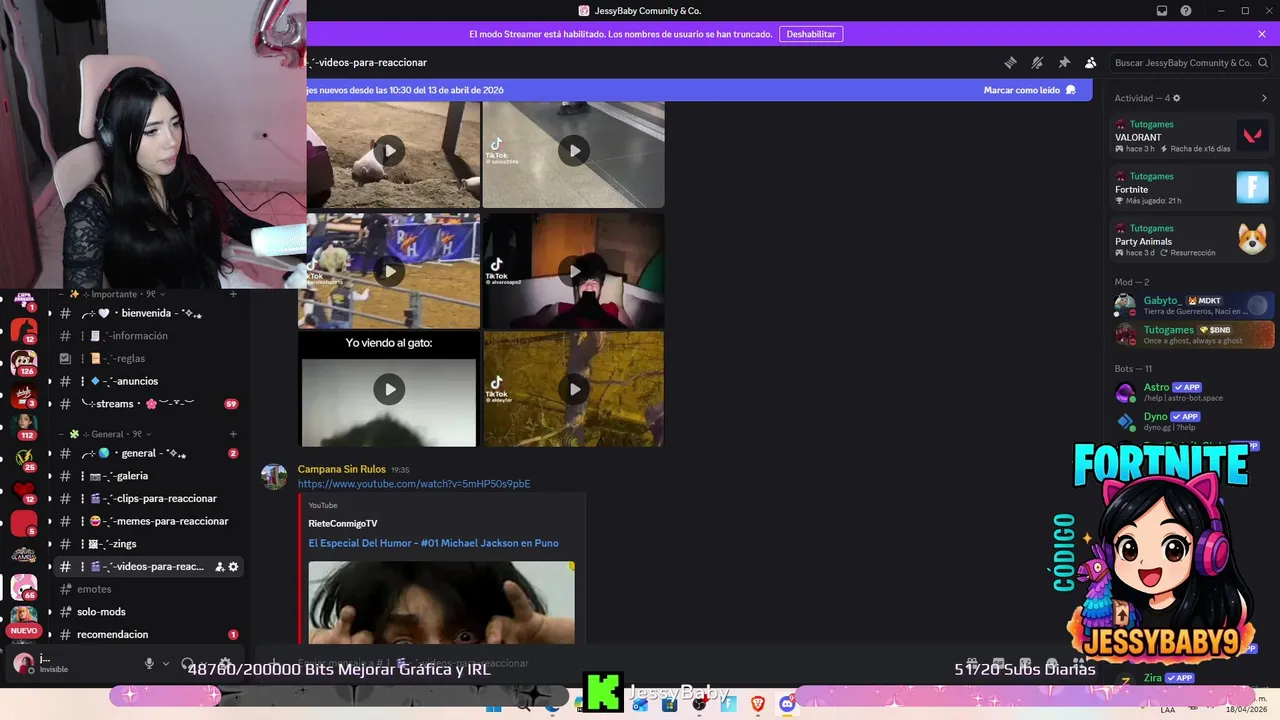
Task: Open notification settings bell icon
Action: [1037, 62]
